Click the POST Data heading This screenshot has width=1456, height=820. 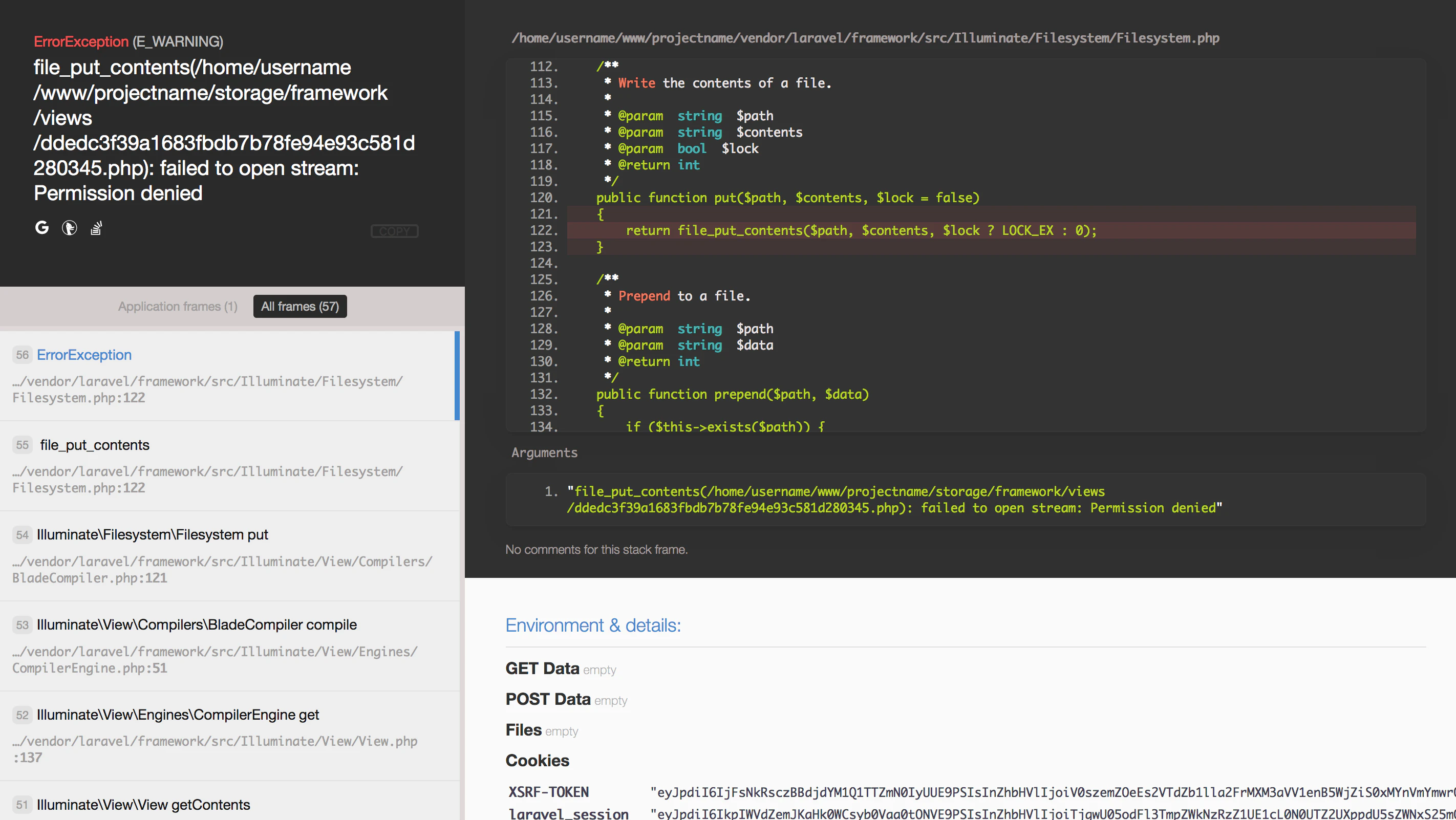[x=548, y=699]
